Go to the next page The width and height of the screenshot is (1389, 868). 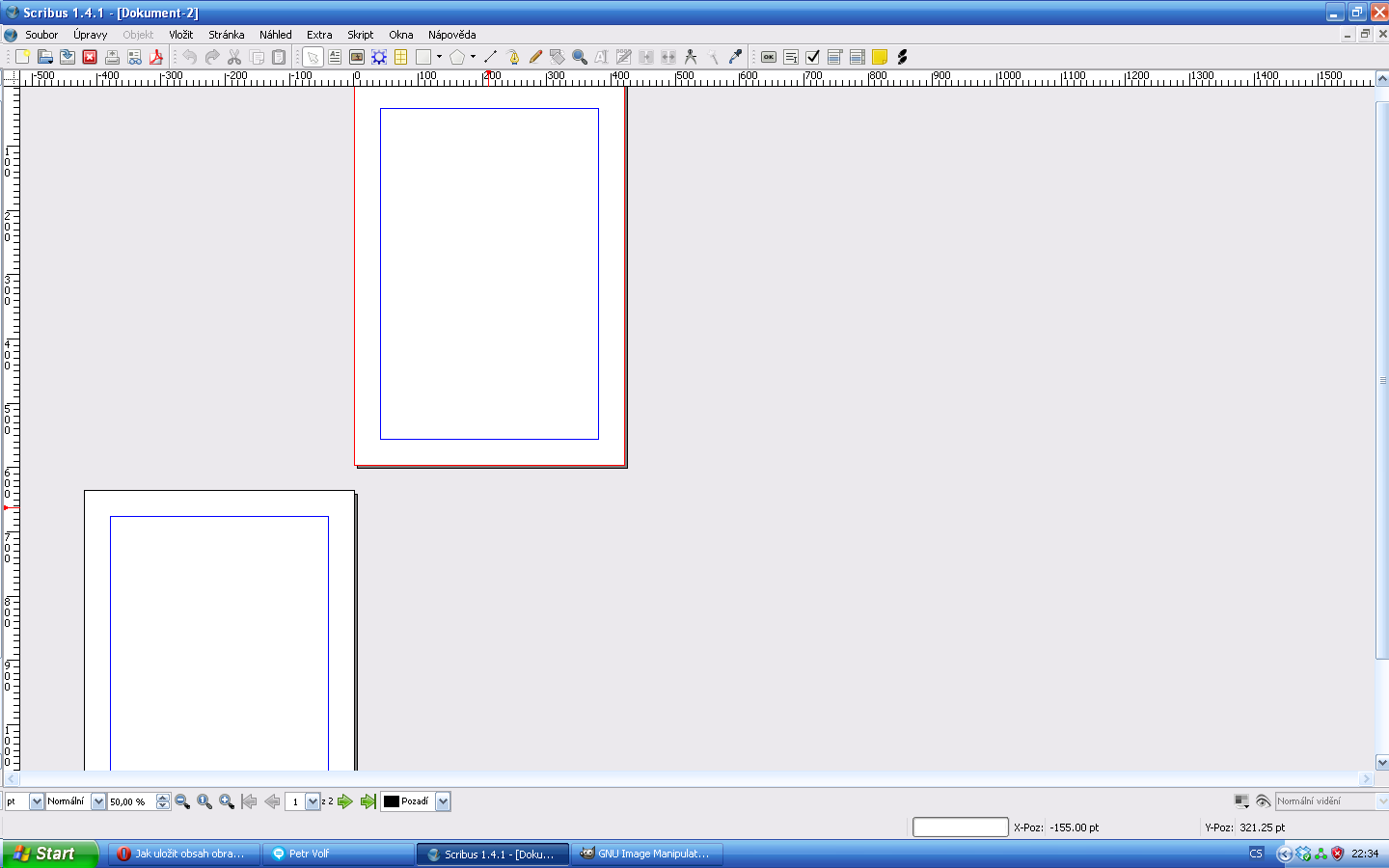[x=345, y=801]
